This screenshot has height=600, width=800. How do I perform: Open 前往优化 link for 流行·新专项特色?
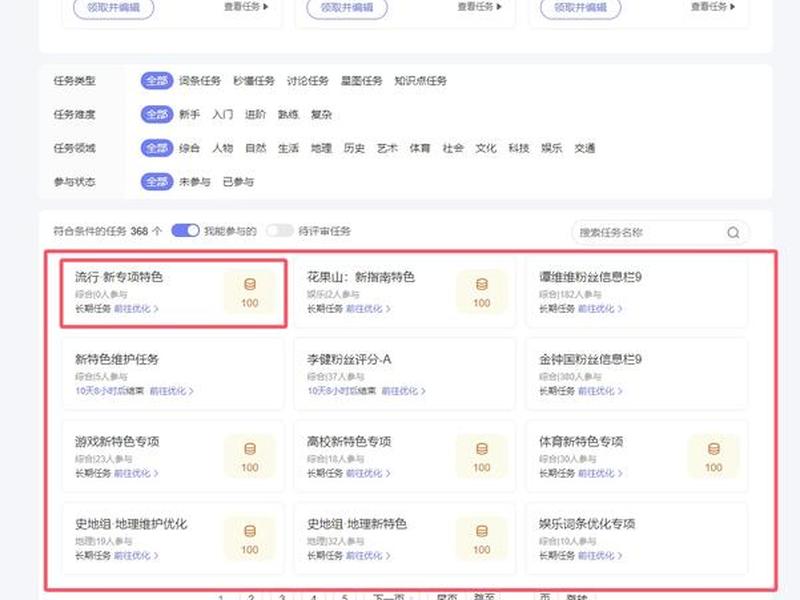click(x=136, y=309)
